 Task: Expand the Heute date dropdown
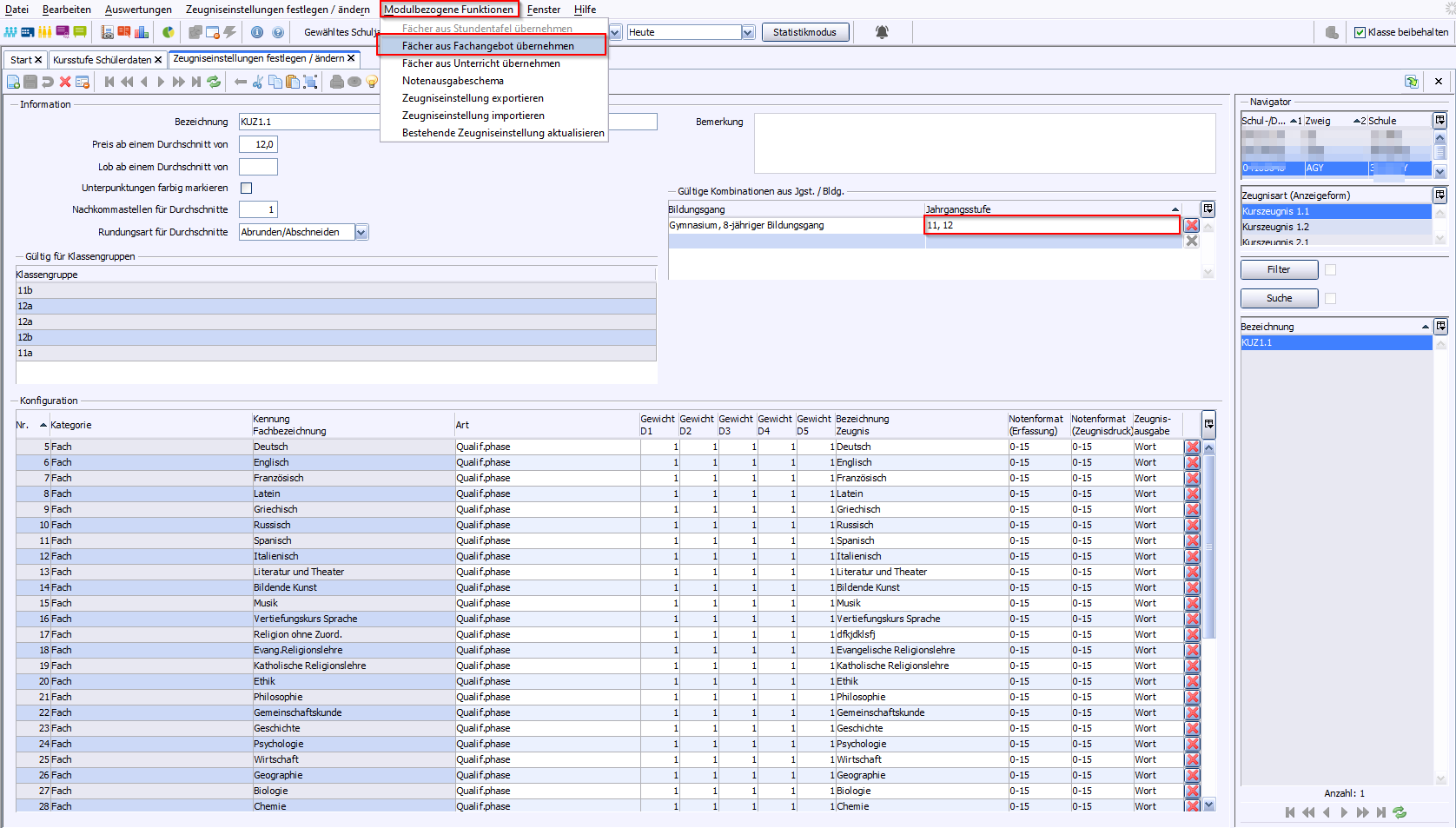[748, 32]
